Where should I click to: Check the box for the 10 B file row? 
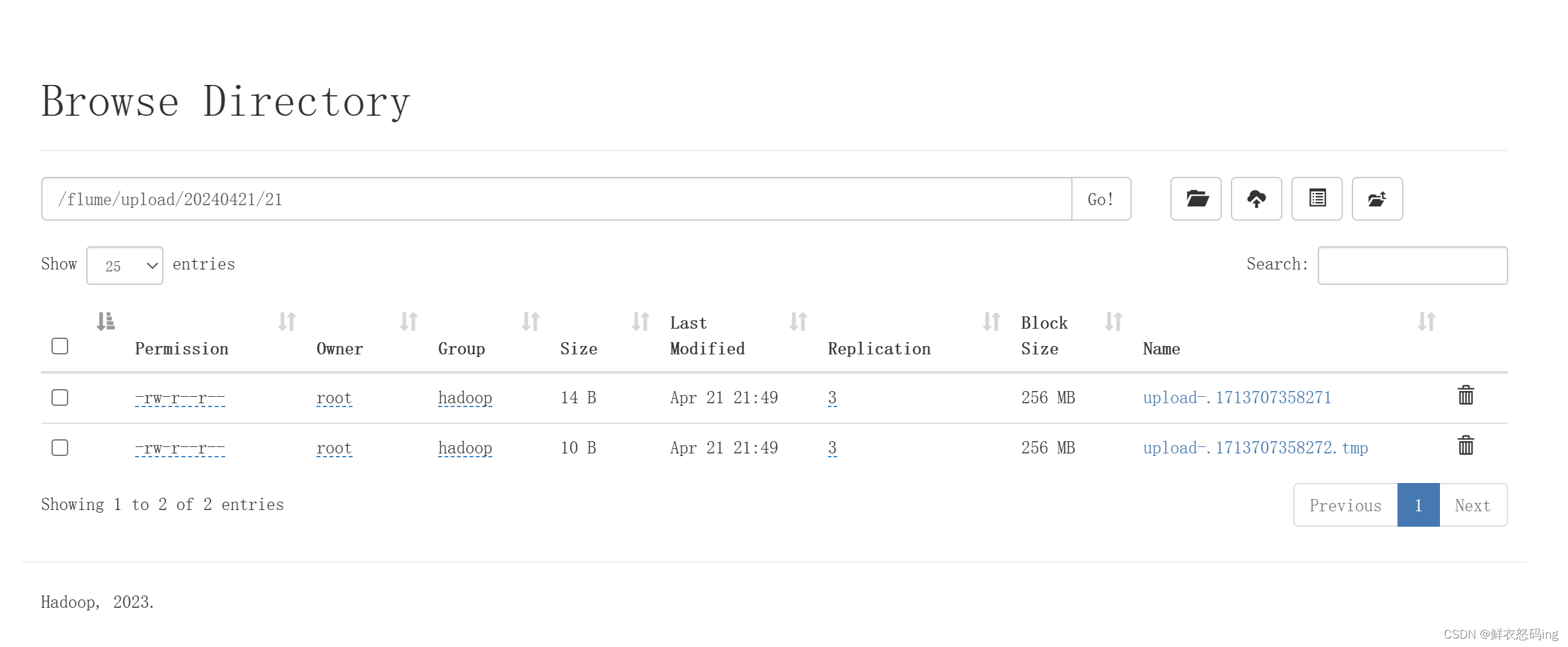pos(60,448)
